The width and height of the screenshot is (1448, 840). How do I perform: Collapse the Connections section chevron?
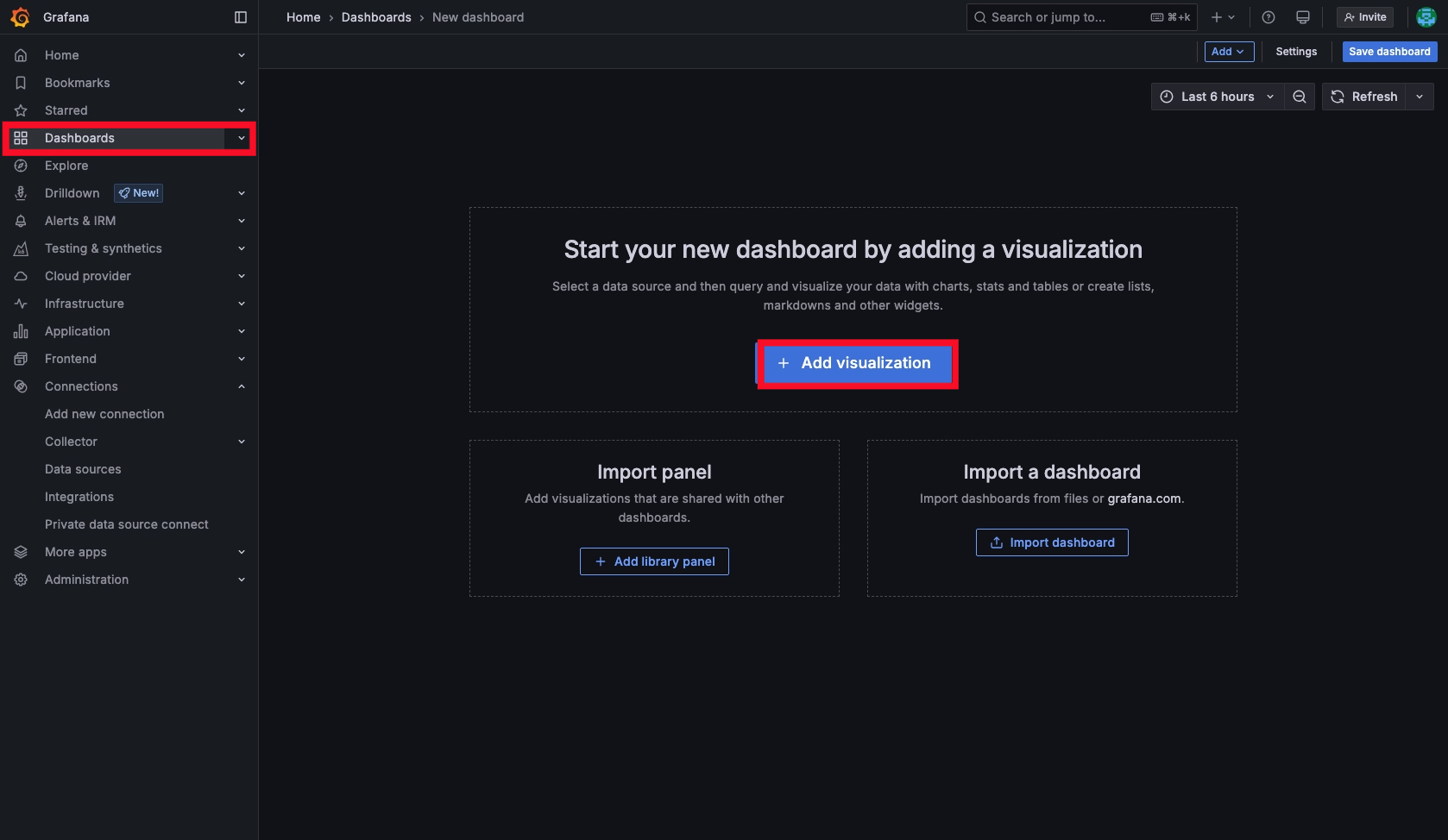coord(242,386)
